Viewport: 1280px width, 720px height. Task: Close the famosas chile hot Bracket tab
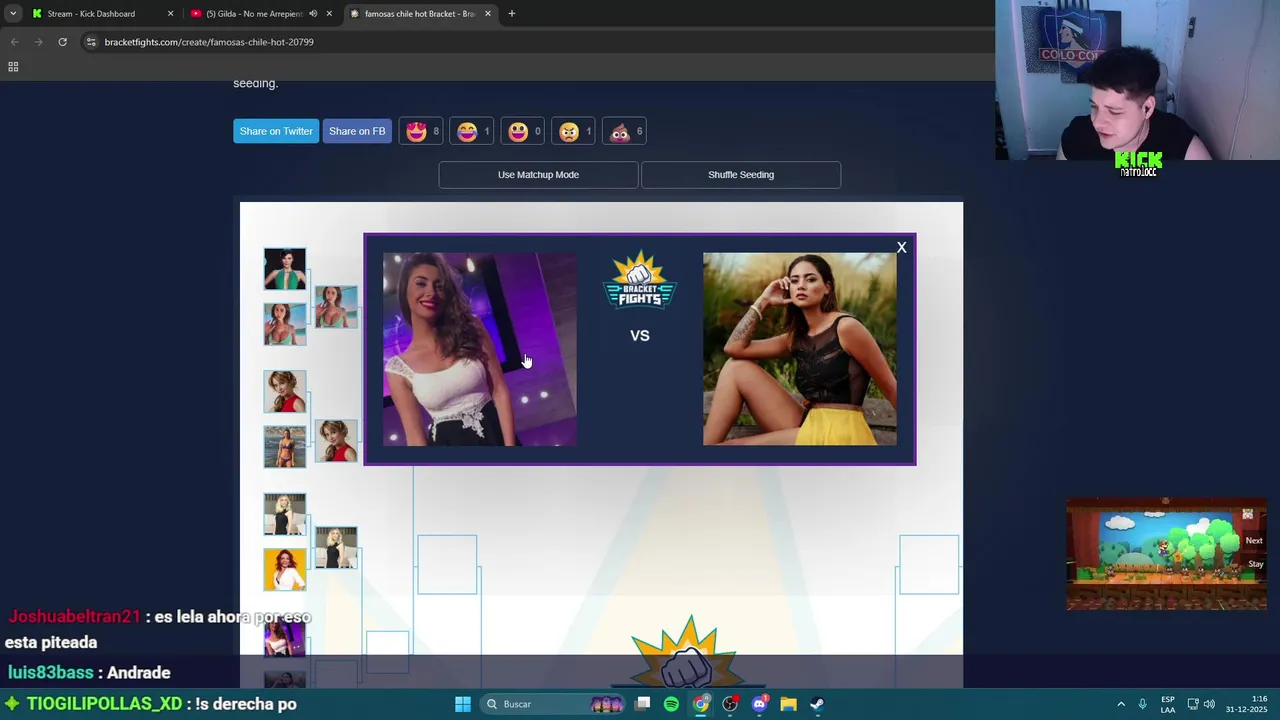488,14
